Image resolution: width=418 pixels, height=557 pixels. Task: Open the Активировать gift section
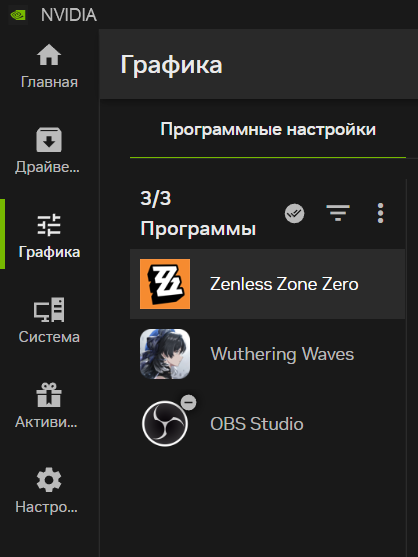[48, 405]
